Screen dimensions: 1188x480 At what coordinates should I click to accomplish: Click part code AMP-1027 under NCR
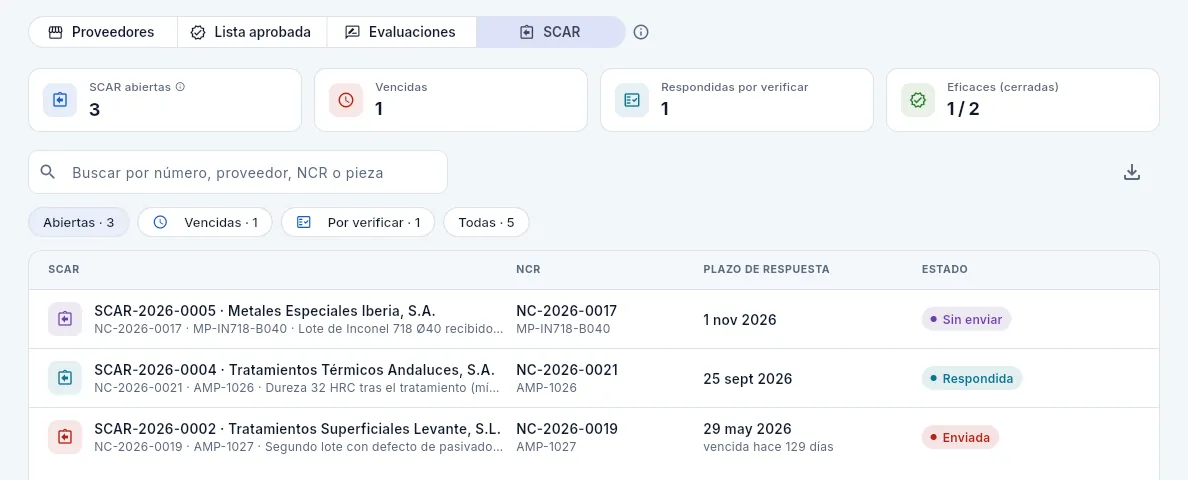[546, 447]
